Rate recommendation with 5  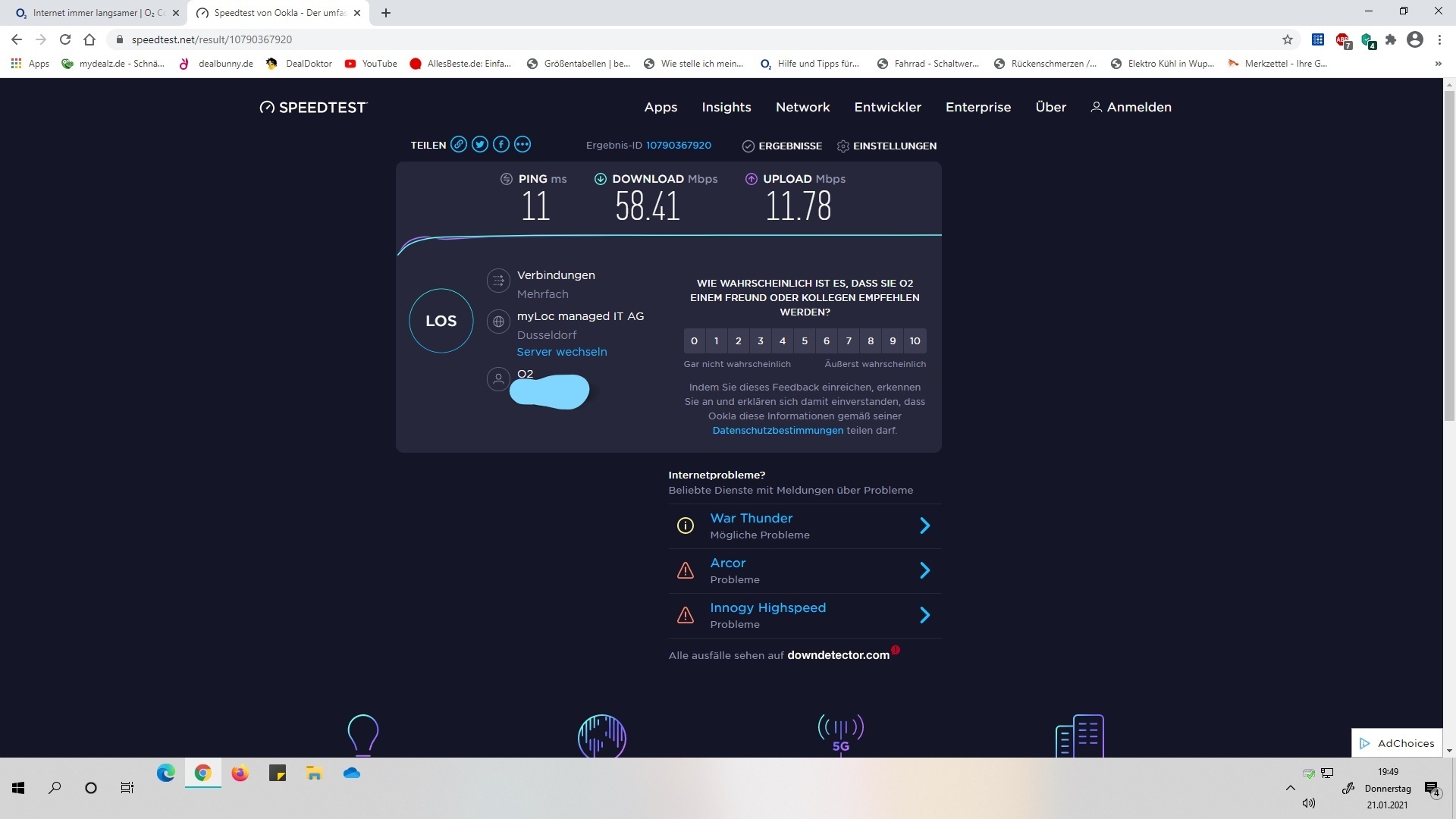805,341
